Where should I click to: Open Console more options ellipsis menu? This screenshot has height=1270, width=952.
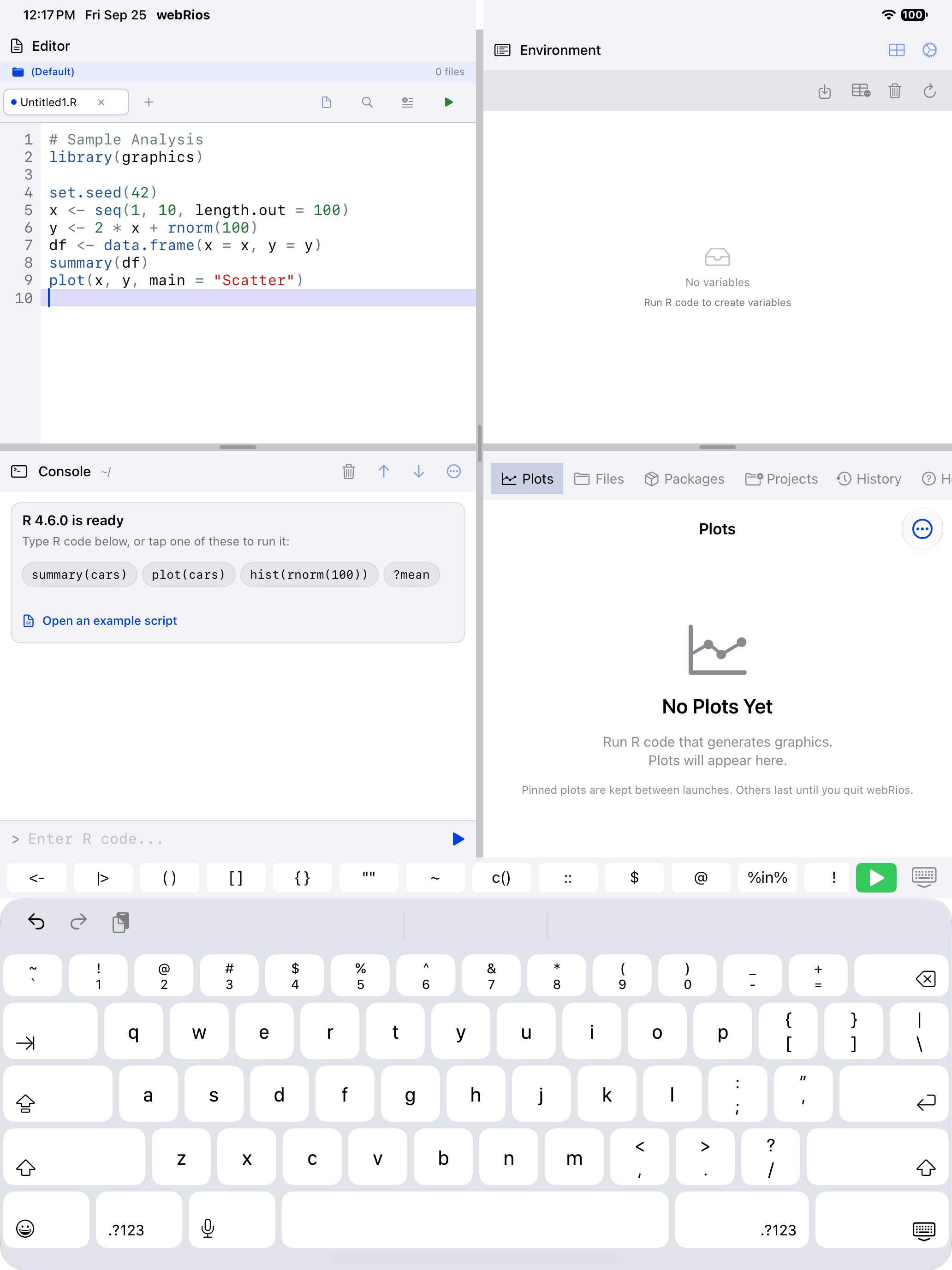pyautogui.click(x=454, y=471)
